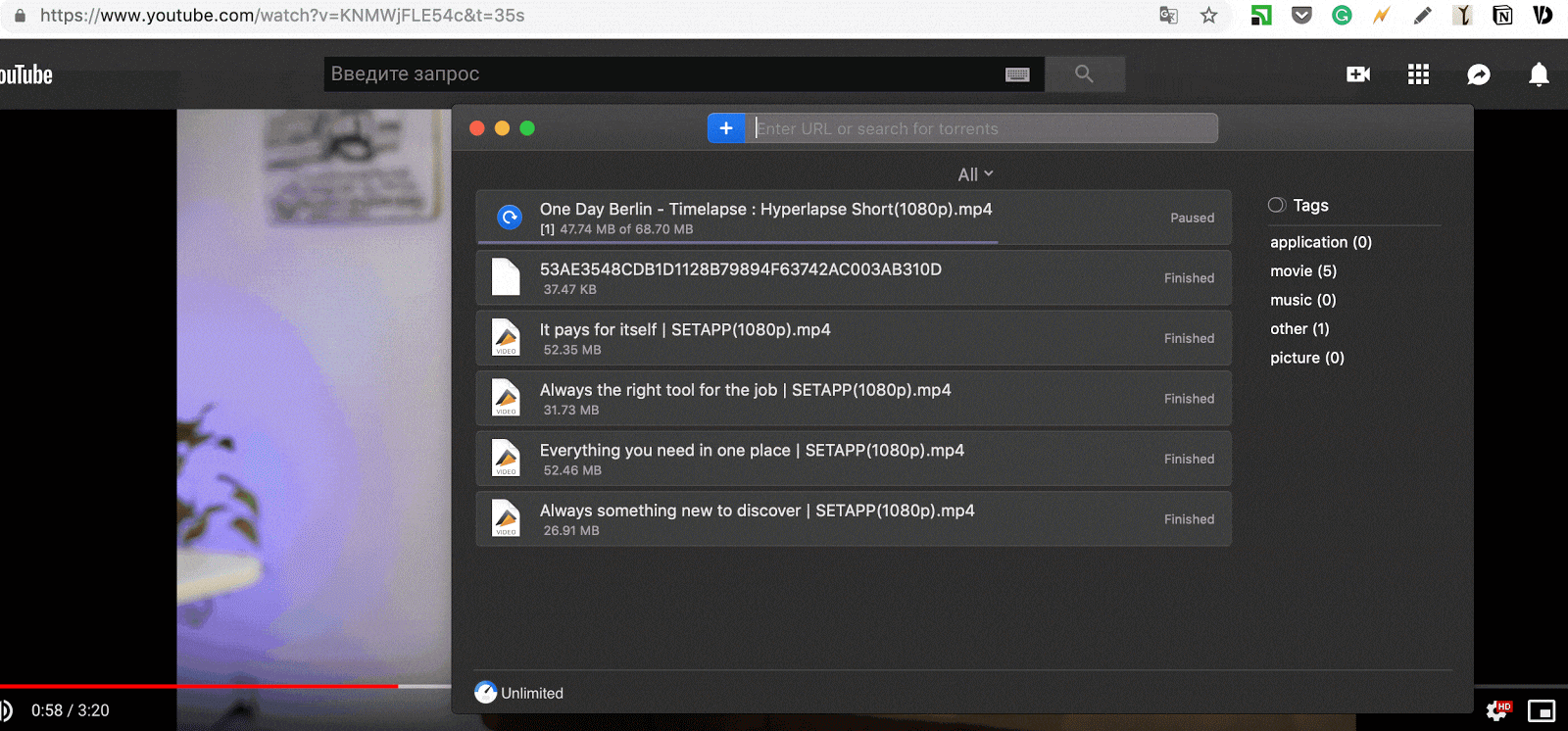Click the 0:58 / 3:20 time display
Image resolution: width=1568 pixels, height=731 pixels.
tap(71, 710)
